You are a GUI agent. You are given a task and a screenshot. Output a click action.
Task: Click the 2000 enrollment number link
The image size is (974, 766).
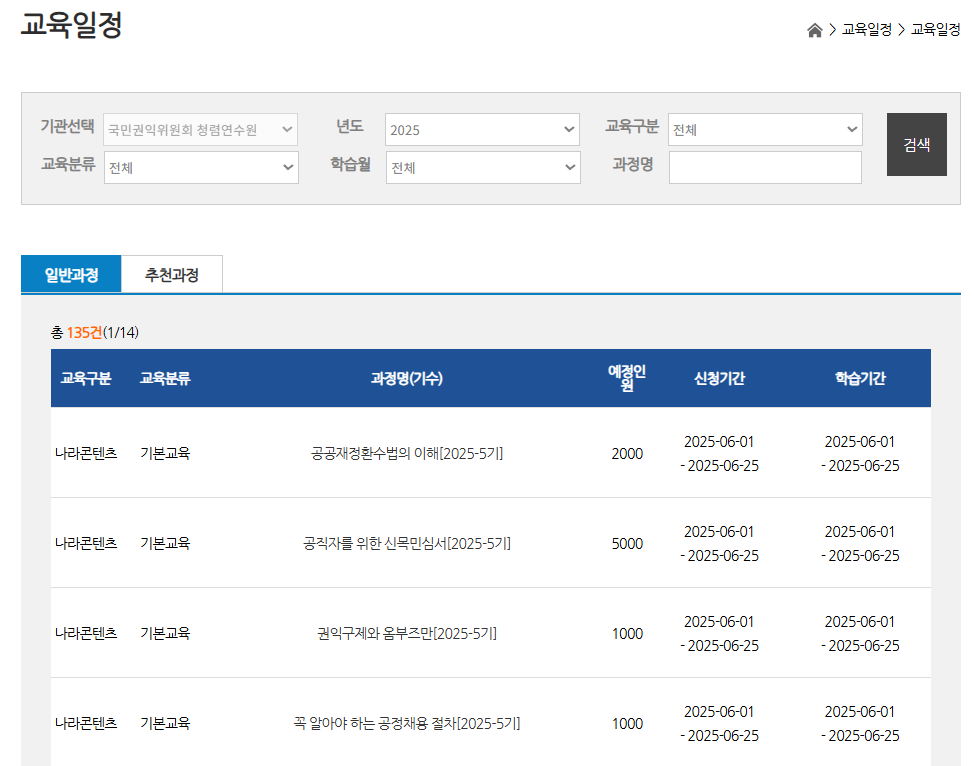pos(627,452)
